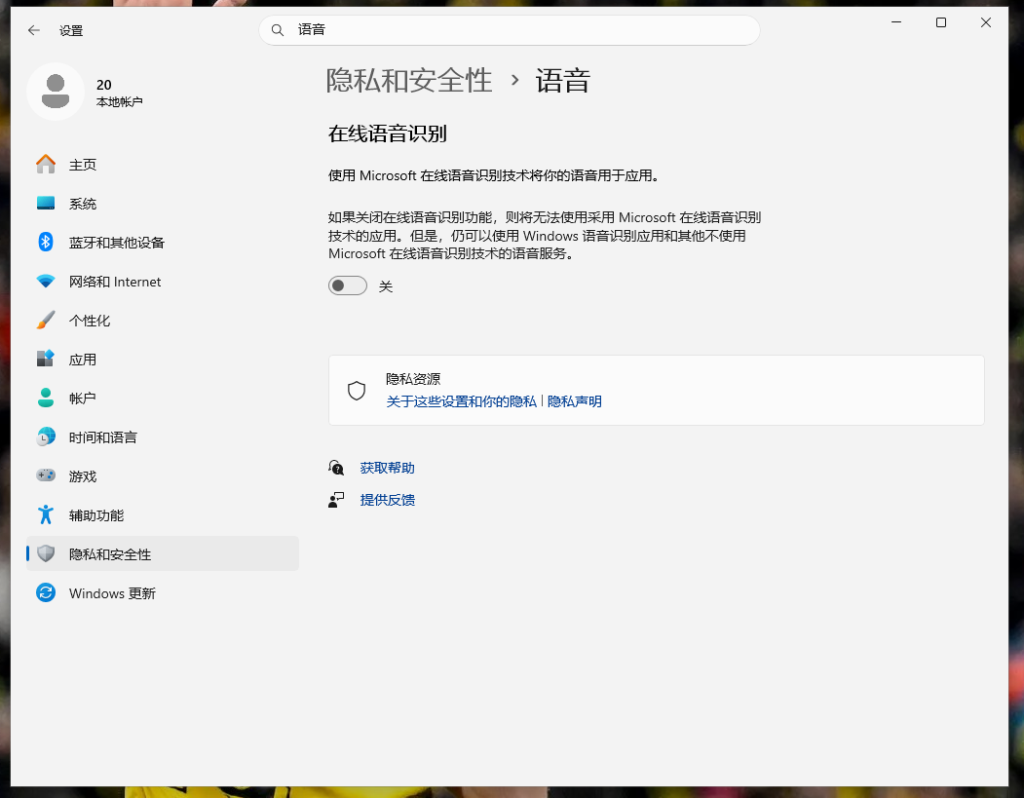Viewport: 1024px width, 798px height.
Task: Click the Bluetooth icon in sidebar
Action: [x=46, y=242]
